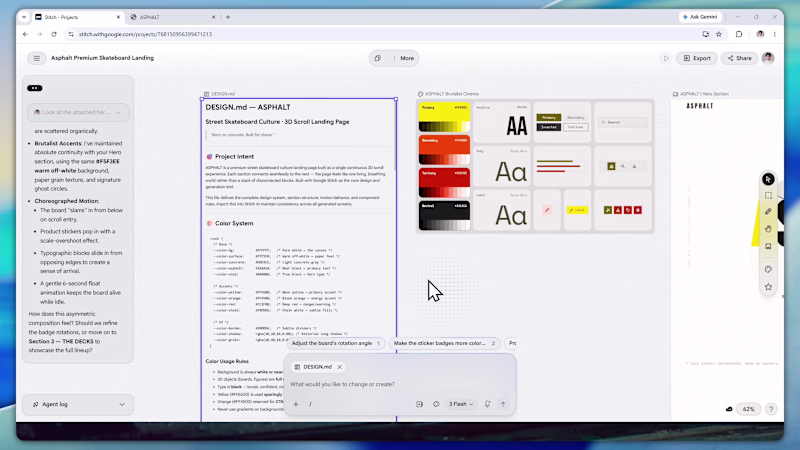Close the ASPHALT browser tab
This screenshot has width=800, height=450.
click(x=213, y=17)
